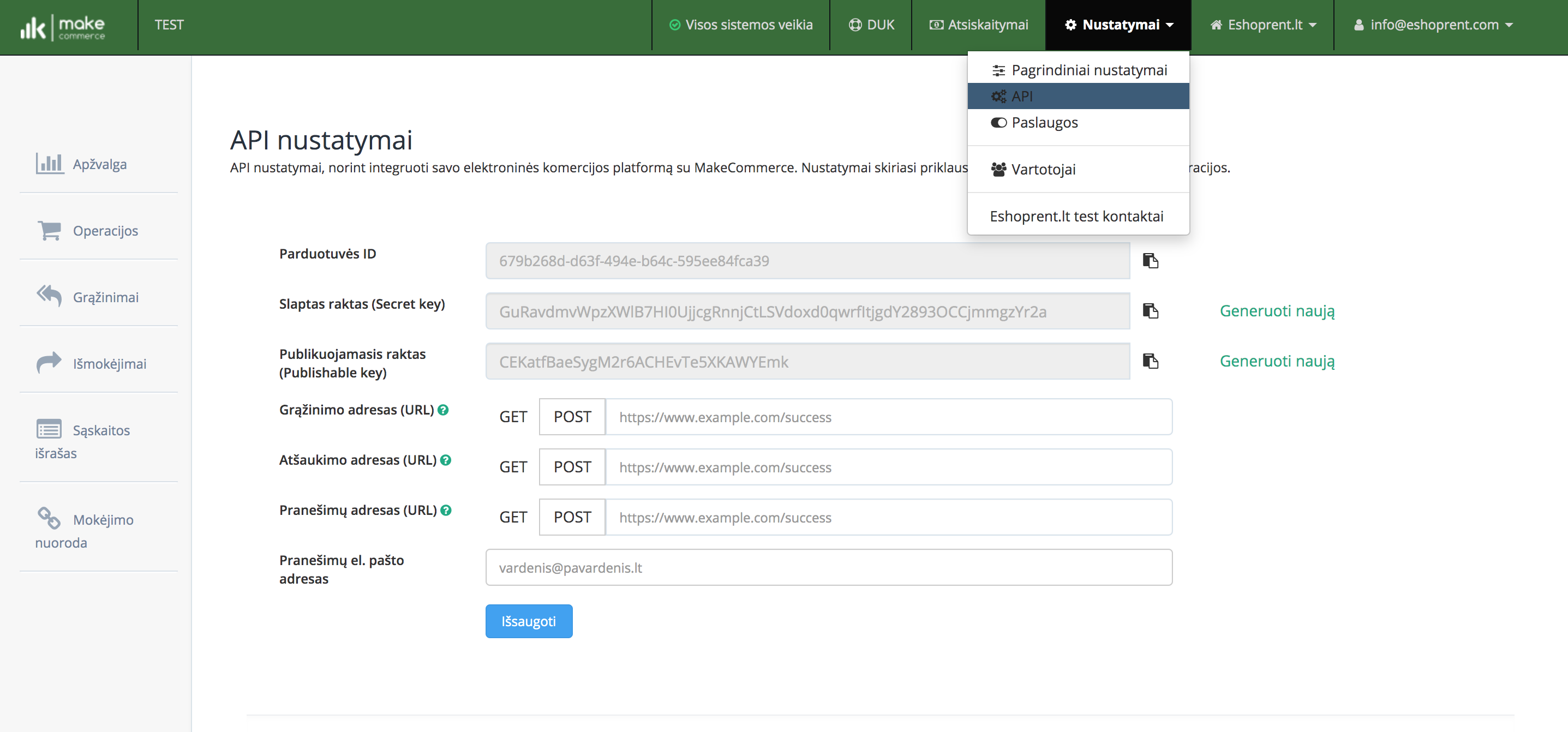Open the Išmokėjimai forward arrow icon
The width and height of the screenshot is (1568, 732).
[49, 362]
